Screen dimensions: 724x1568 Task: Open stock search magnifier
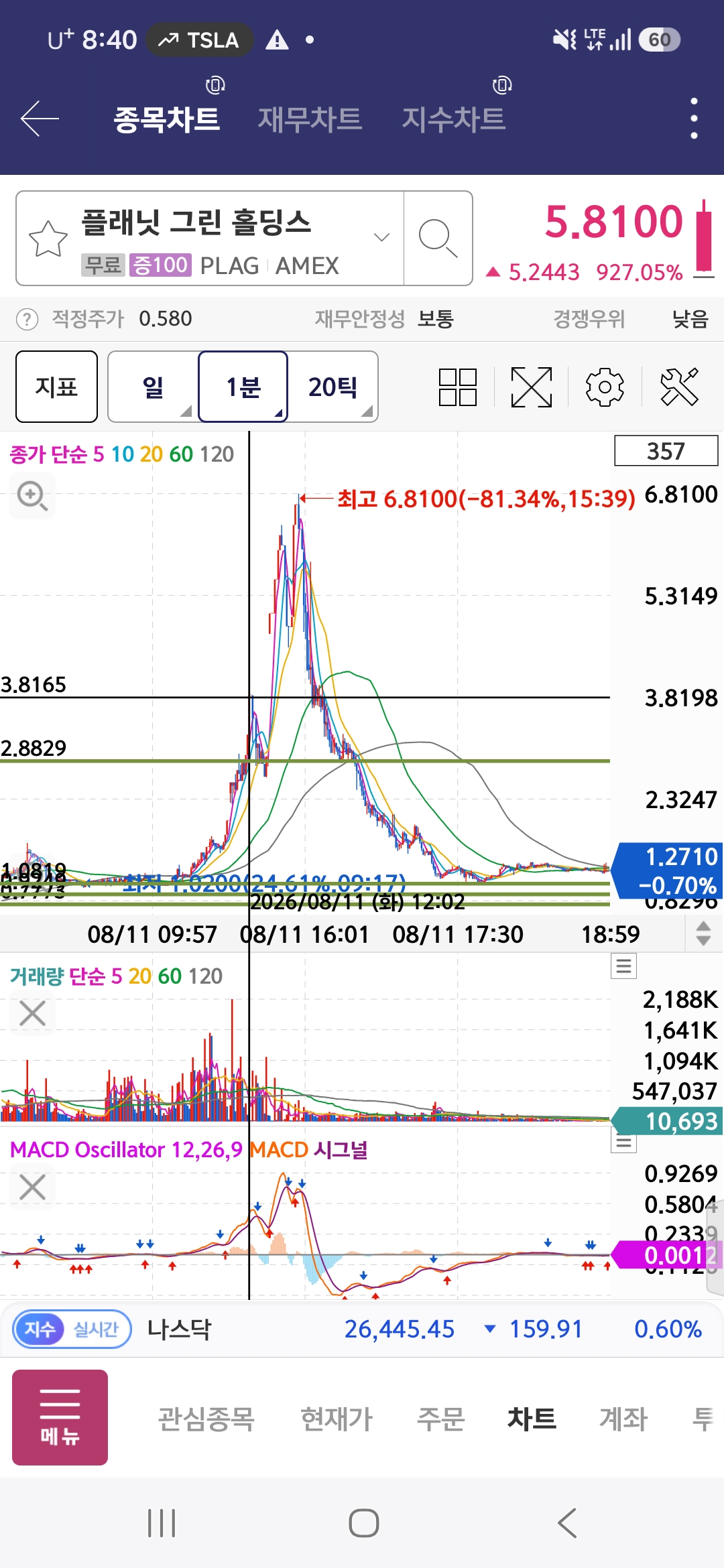438,239
